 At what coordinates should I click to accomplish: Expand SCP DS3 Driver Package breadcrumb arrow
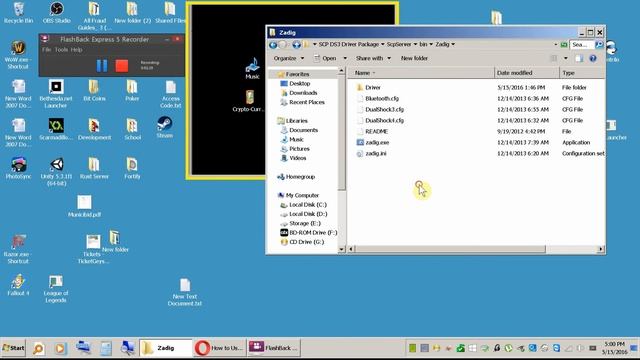click(x=382, y=44)
